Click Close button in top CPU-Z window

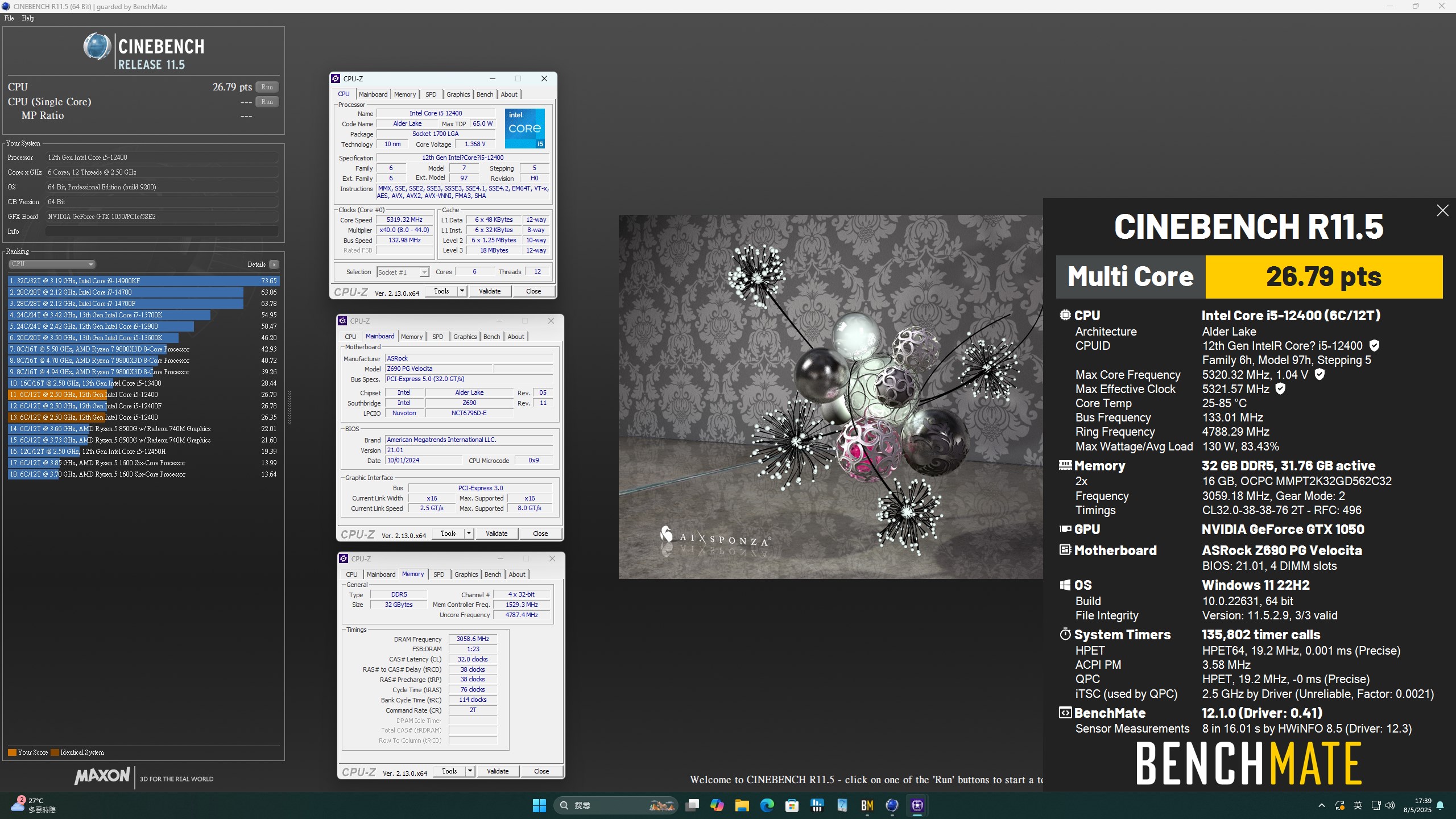[533, 291]
